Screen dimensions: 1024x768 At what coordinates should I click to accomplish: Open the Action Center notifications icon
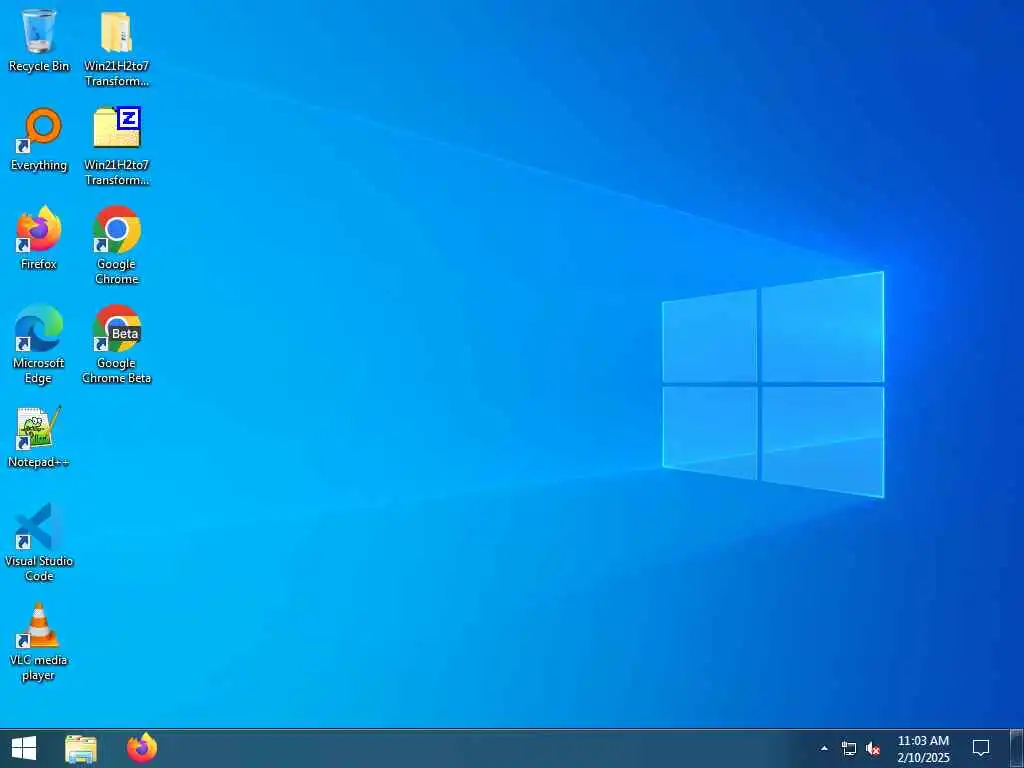981,748
